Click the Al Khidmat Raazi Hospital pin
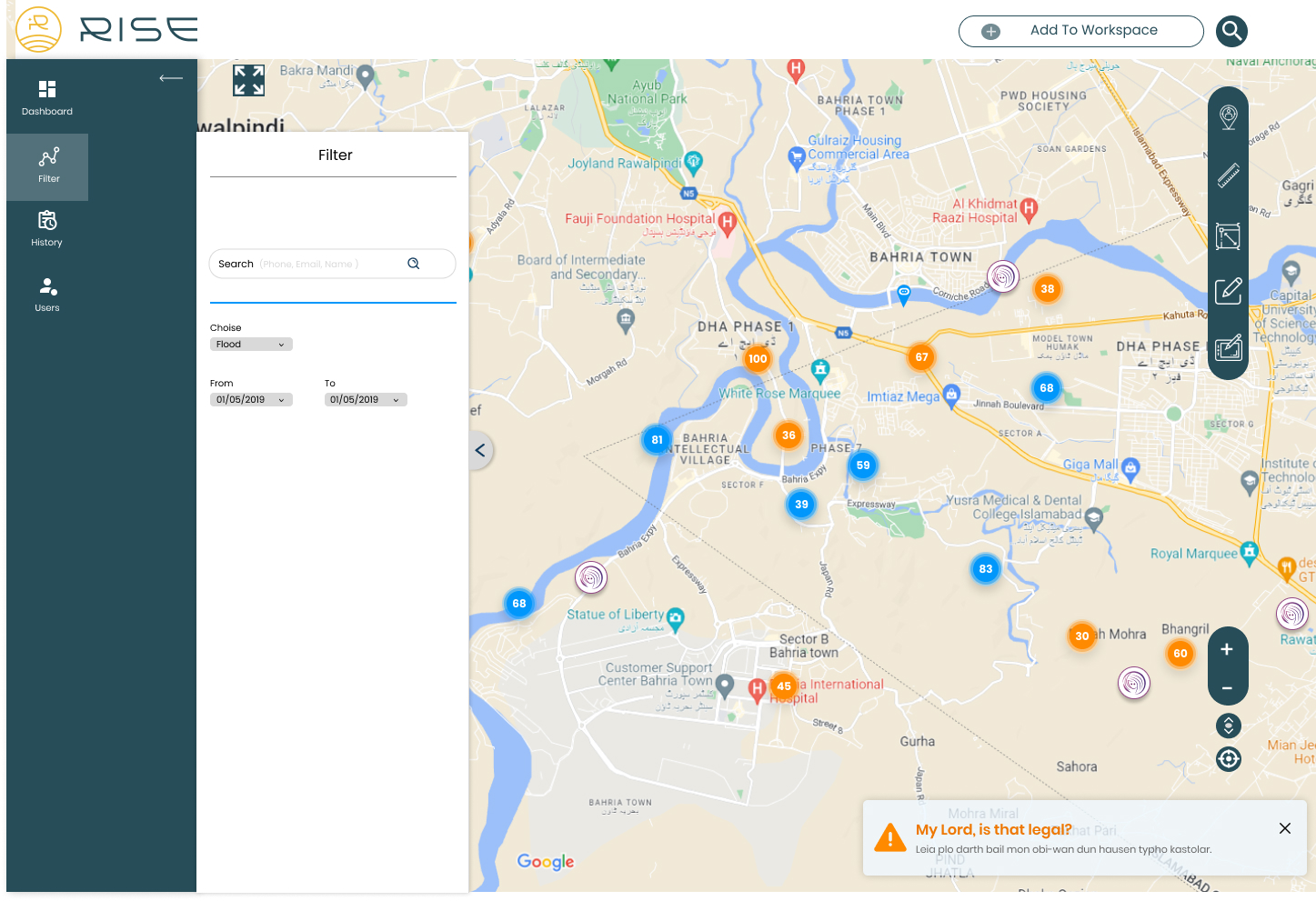1316x901 pixels. [x=1029, y=209]
